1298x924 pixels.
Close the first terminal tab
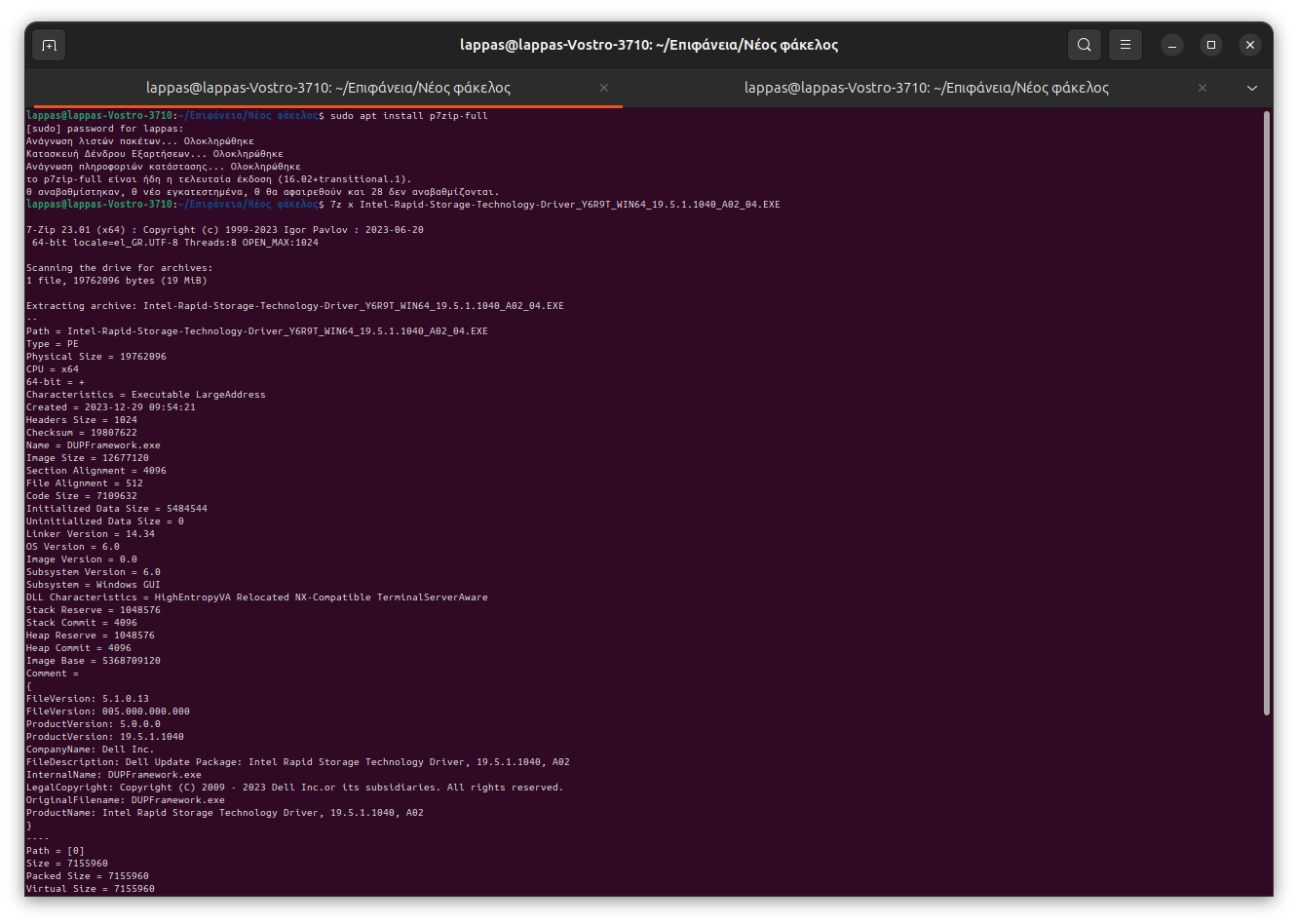(x=604, y=88)
